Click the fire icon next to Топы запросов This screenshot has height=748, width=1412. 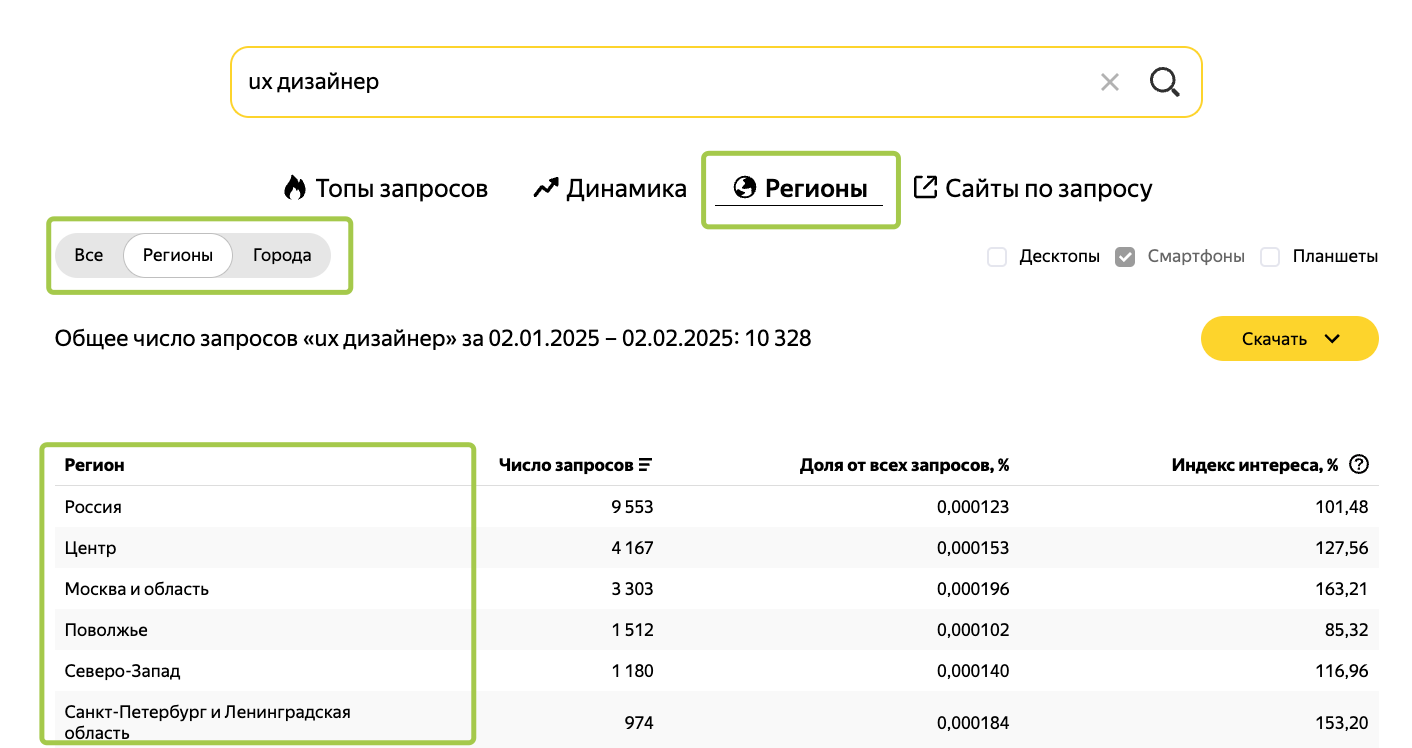coord(294,187)
